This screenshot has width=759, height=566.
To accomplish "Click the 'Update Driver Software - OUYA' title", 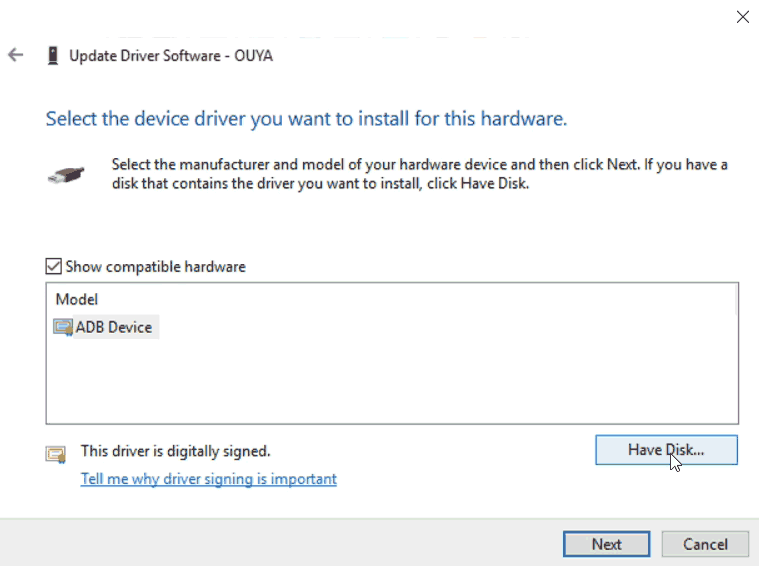I will point(171,56).
